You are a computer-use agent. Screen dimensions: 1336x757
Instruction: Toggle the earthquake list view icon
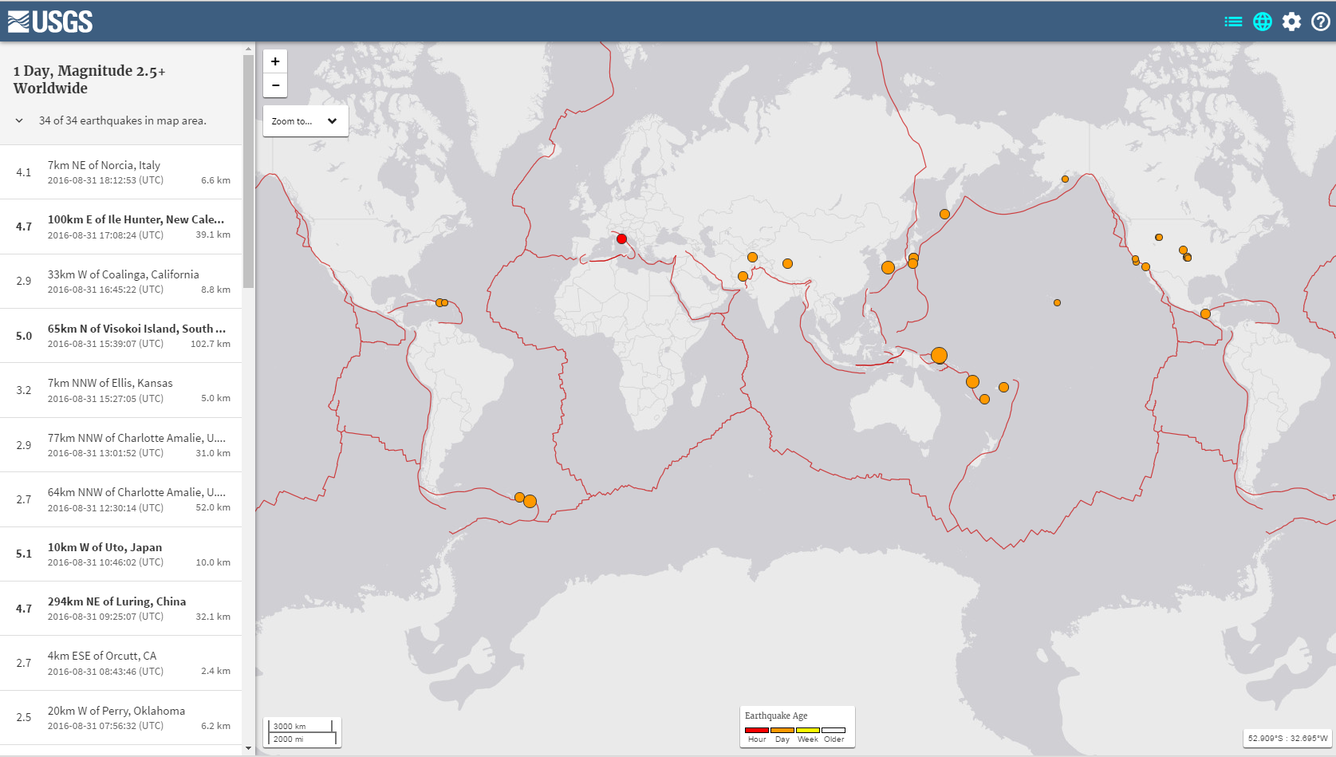pos(1233,21)
